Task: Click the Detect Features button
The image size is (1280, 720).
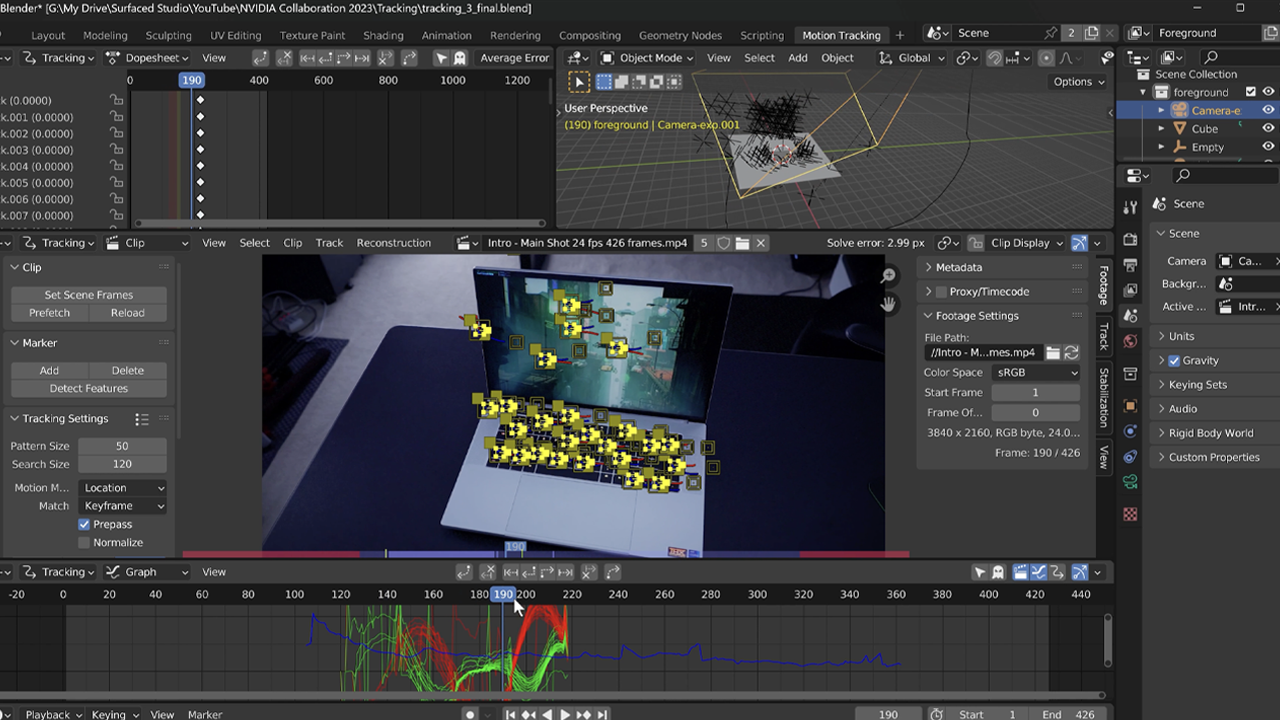Action: (x=88, y=388)
